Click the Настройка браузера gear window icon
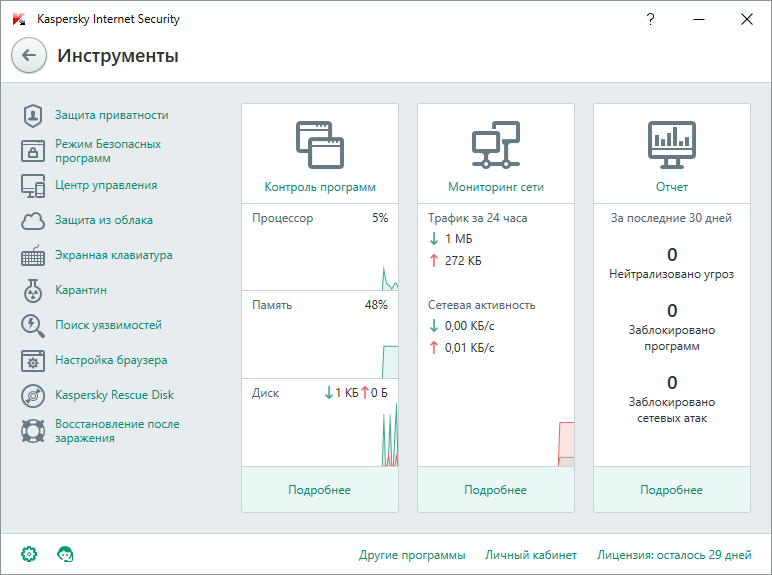The image size is (772, 575). pos(33,360)
